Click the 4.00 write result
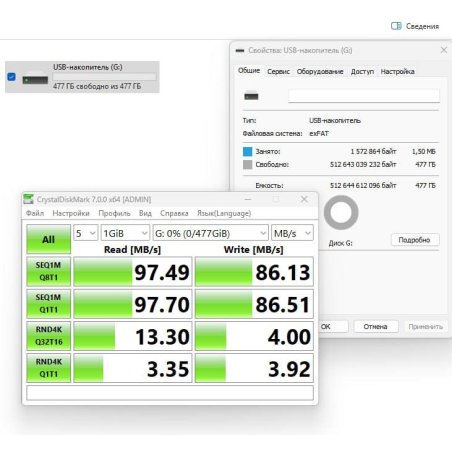Image resolution: width=452 pixels, height=452 pixels. pyautogui.click(x=254, y=336)
